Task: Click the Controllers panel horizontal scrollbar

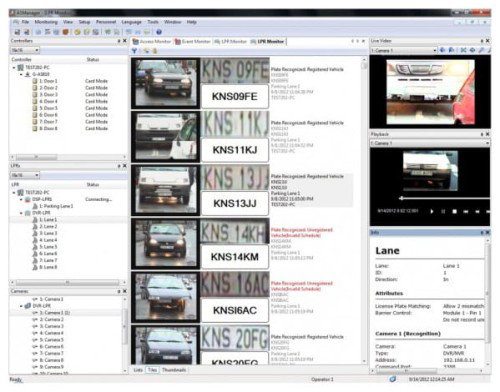Action: (x=37, y=157)
